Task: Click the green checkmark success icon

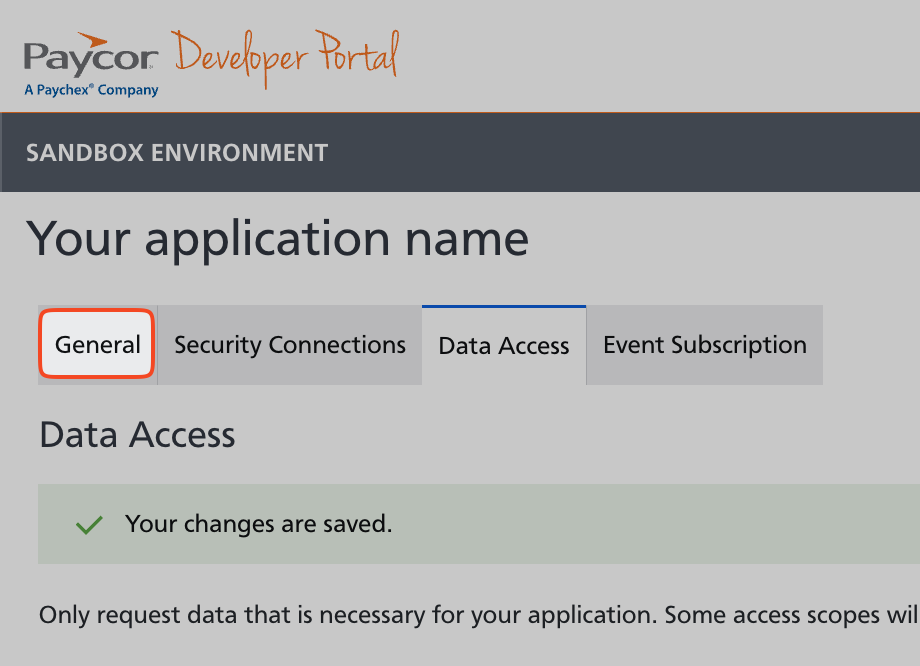Action: click(x=90, y=525)
